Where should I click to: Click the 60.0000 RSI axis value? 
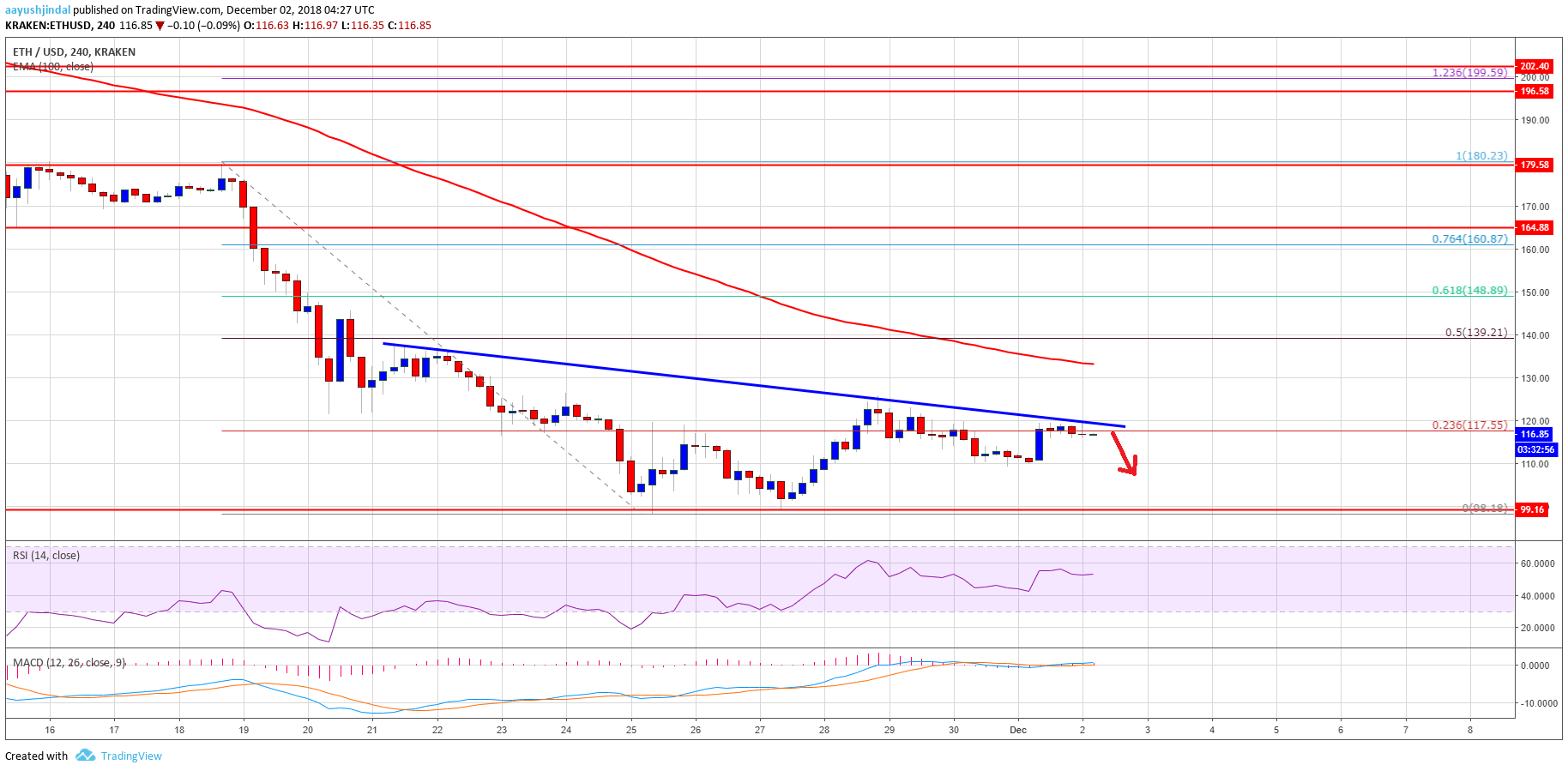click(1538, 563)
